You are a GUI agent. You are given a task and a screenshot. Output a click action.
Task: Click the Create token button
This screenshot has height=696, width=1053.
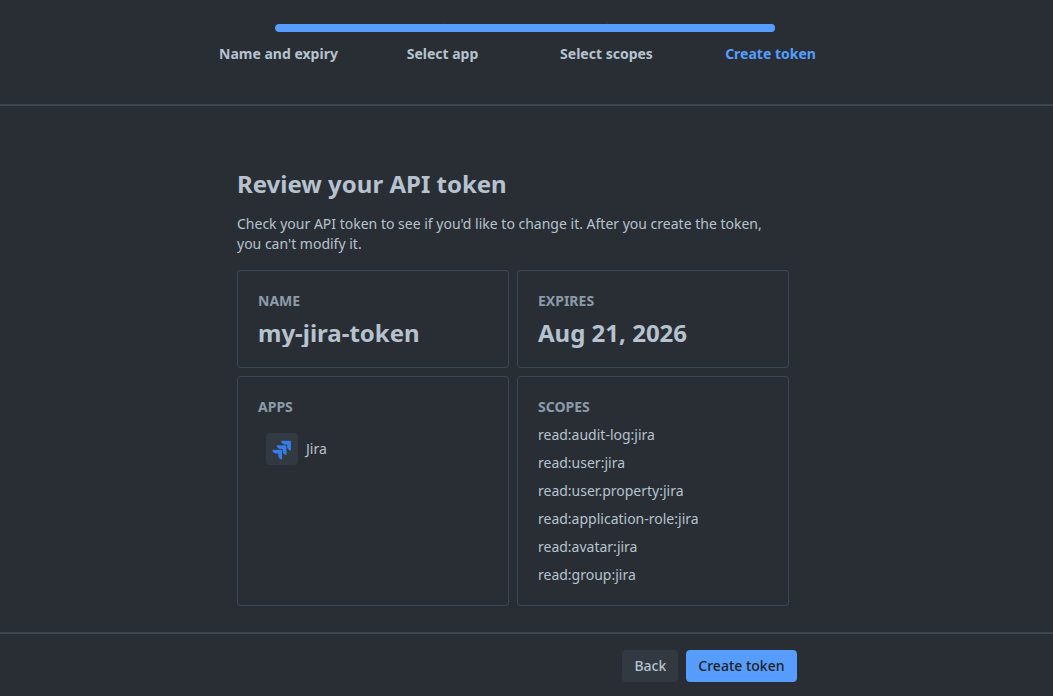click(741, 666)
